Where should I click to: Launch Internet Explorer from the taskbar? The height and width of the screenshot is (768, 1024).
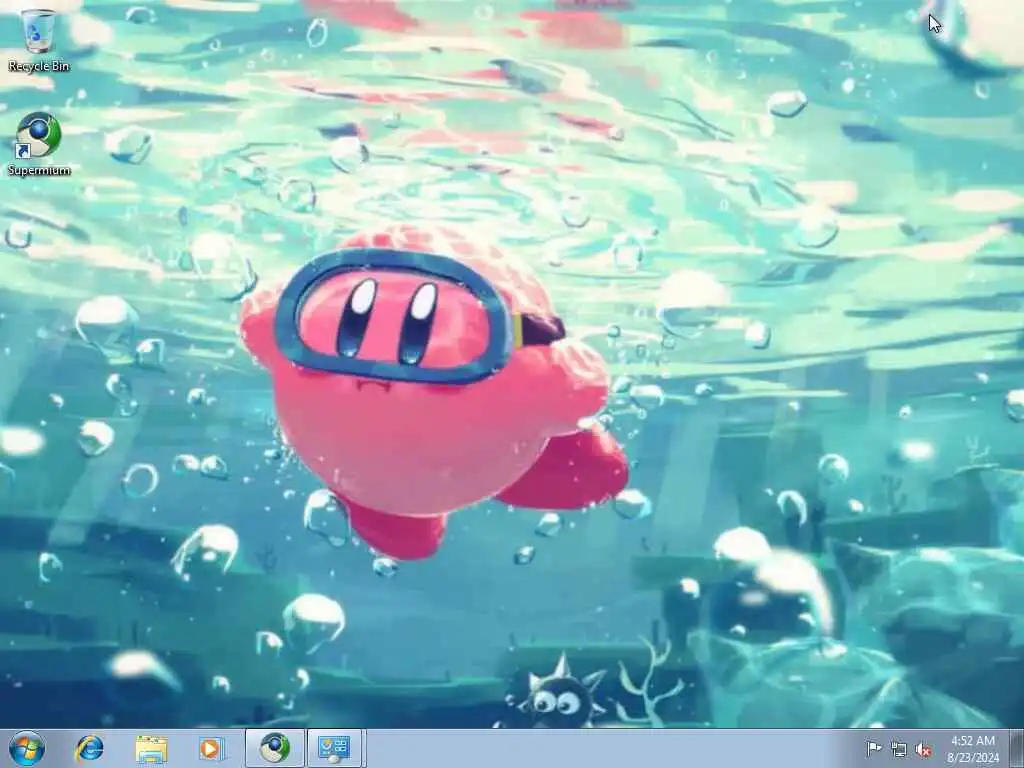point(89,748)
